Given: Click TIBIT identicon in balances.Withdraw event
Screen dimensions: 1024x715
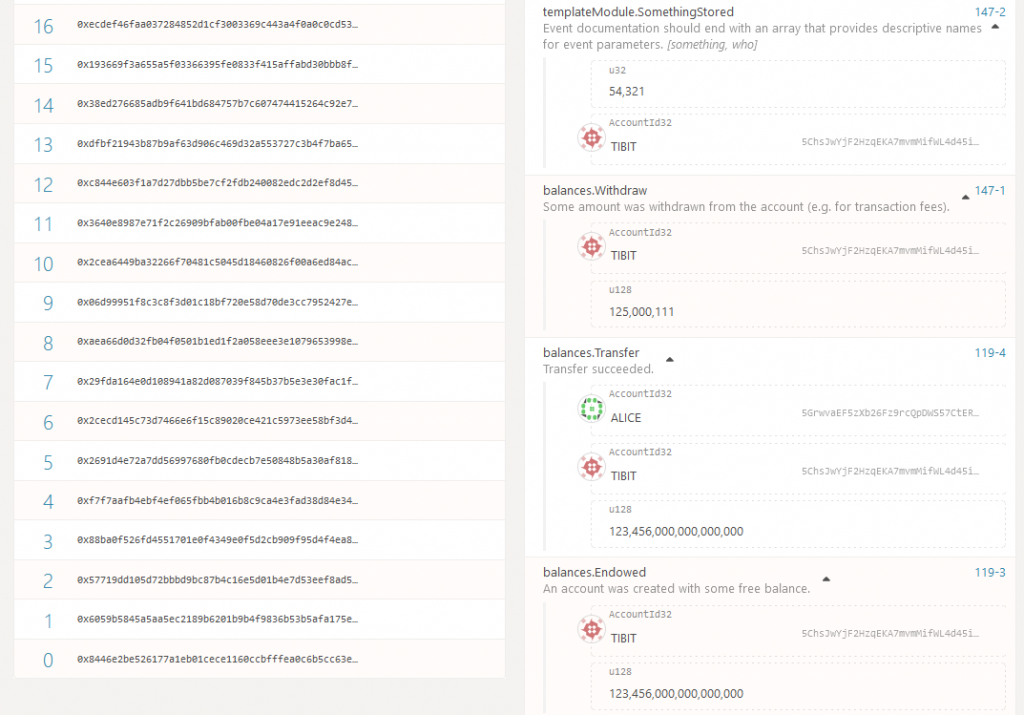Looking at the screenshot, I should (x=591, y=247).
